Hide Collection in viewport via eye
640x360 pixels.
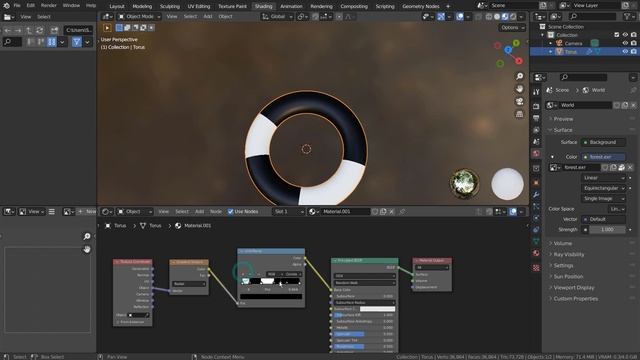(x=625, y=35)
